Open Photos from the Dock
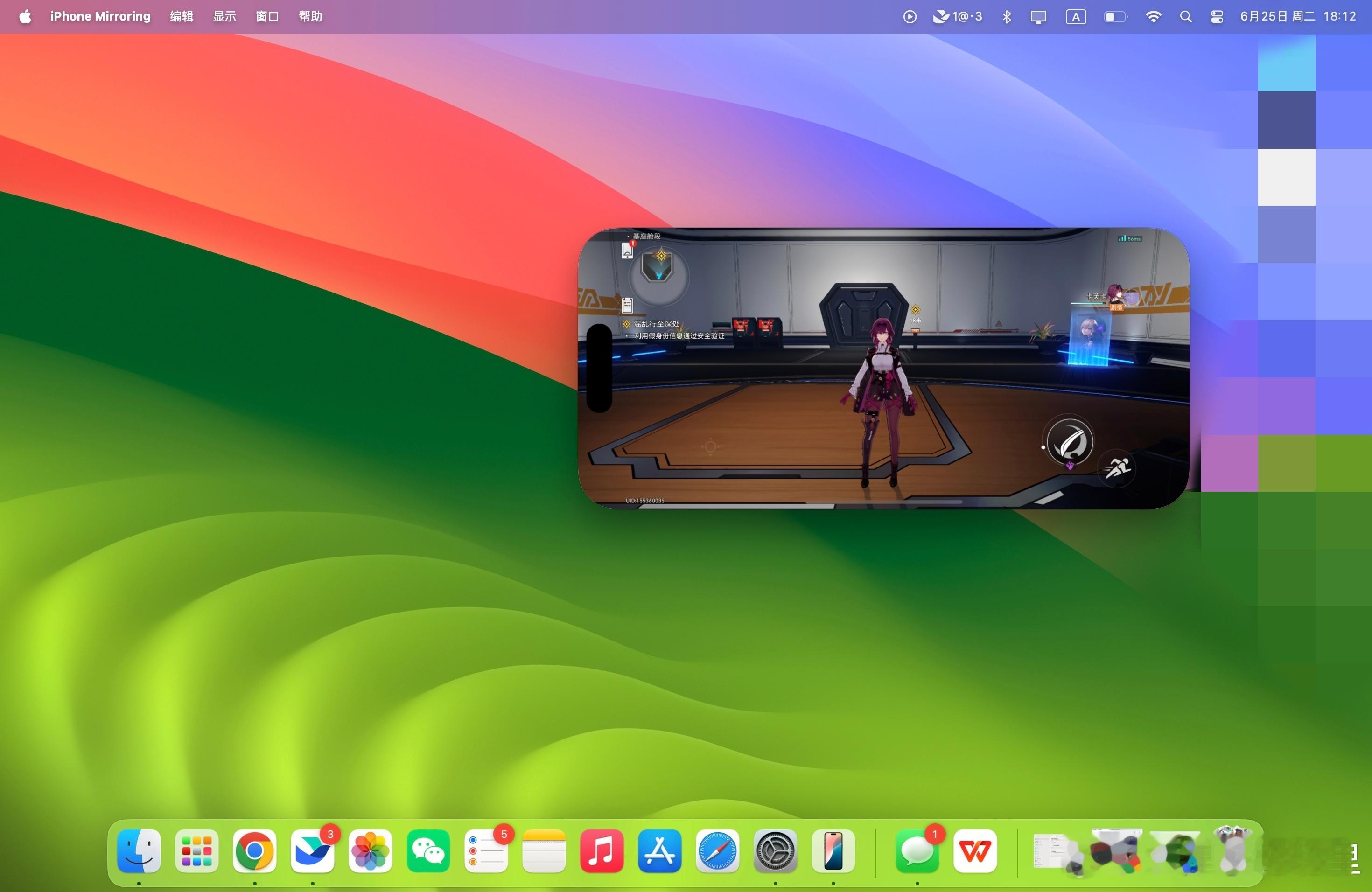Viewport: 1372px width, 892px height. (x=370, y=850)
